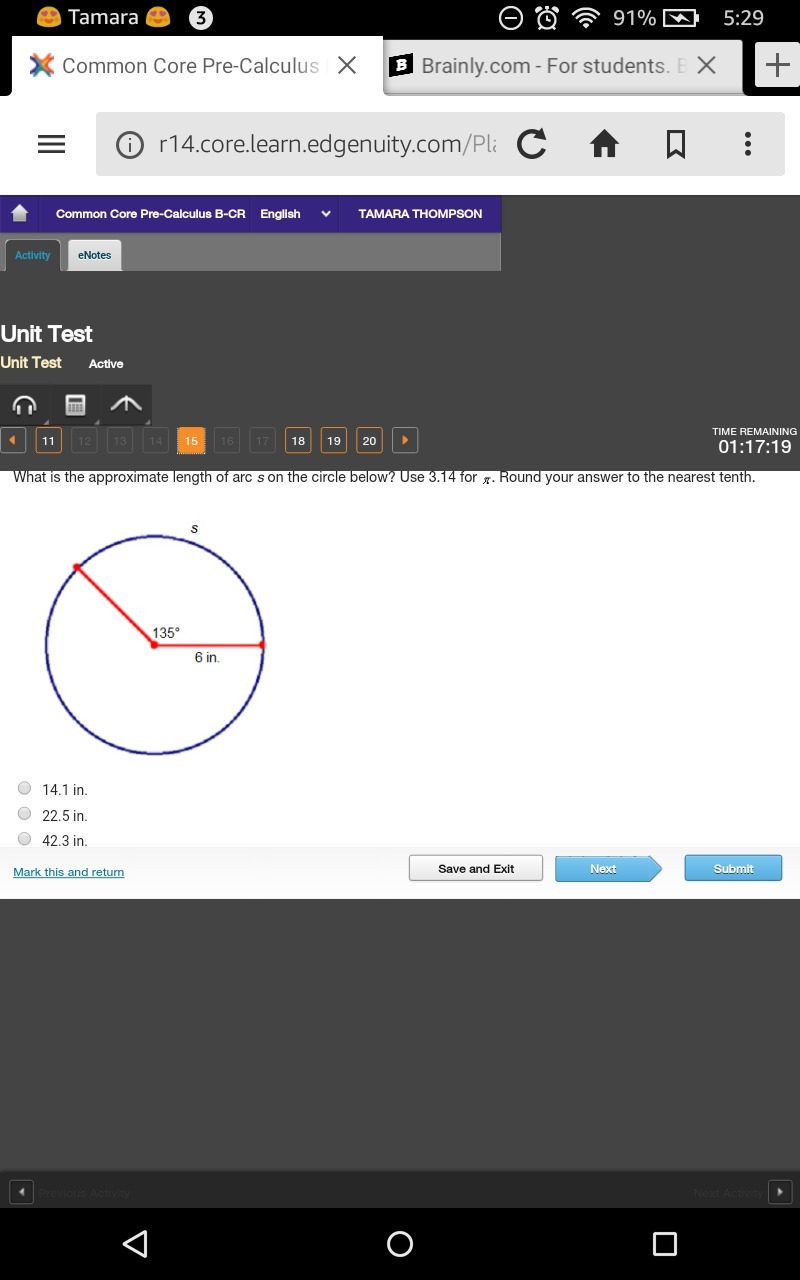The width and height of the screenshot is (800, 1280).
Task: Open the calculator tool
Action: [75, 405]
